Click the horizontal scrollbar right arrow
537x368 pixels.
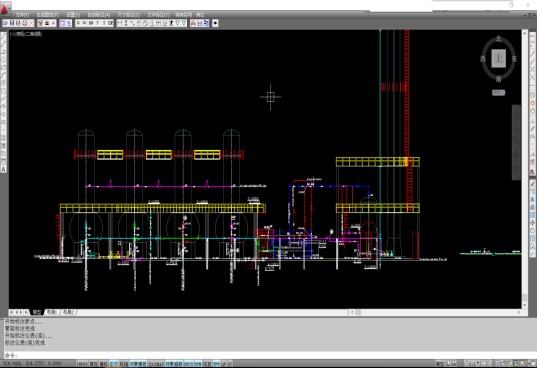pos(518,312)
